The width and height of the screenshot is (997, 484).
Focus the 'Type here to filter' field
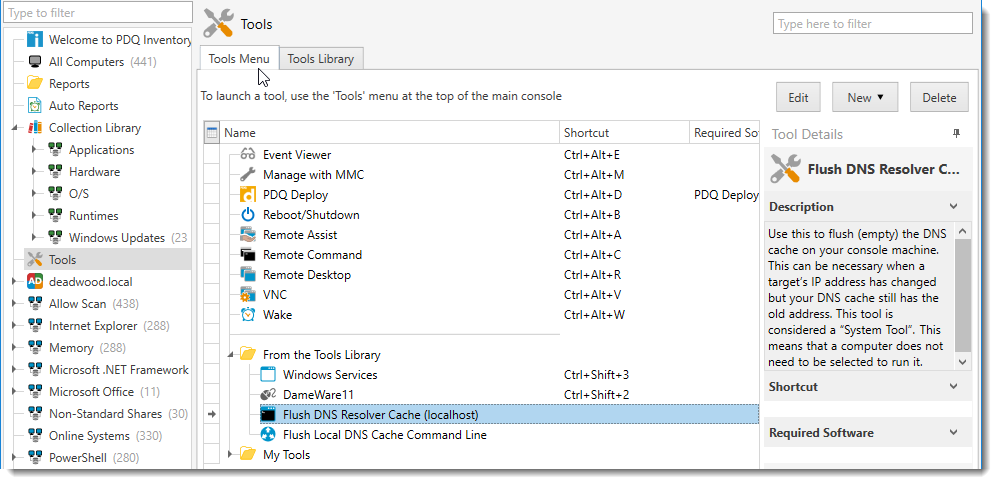click(x=872, y=24)
